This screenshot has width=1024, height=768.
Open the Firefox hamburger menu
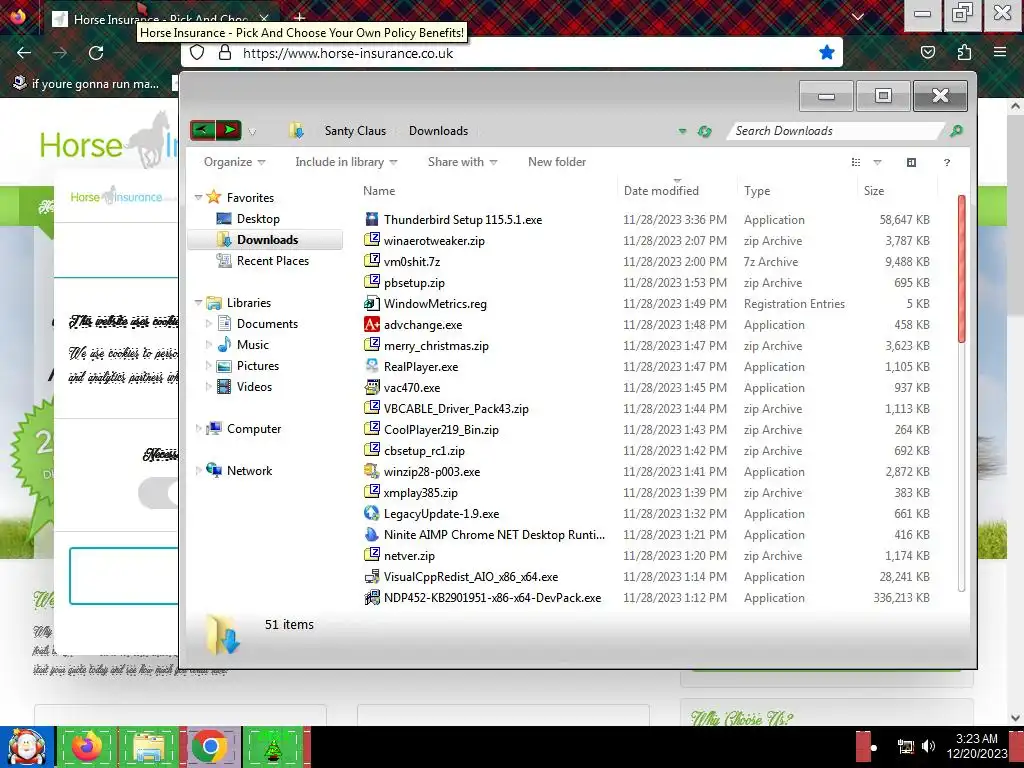[x=1000, y=52]
